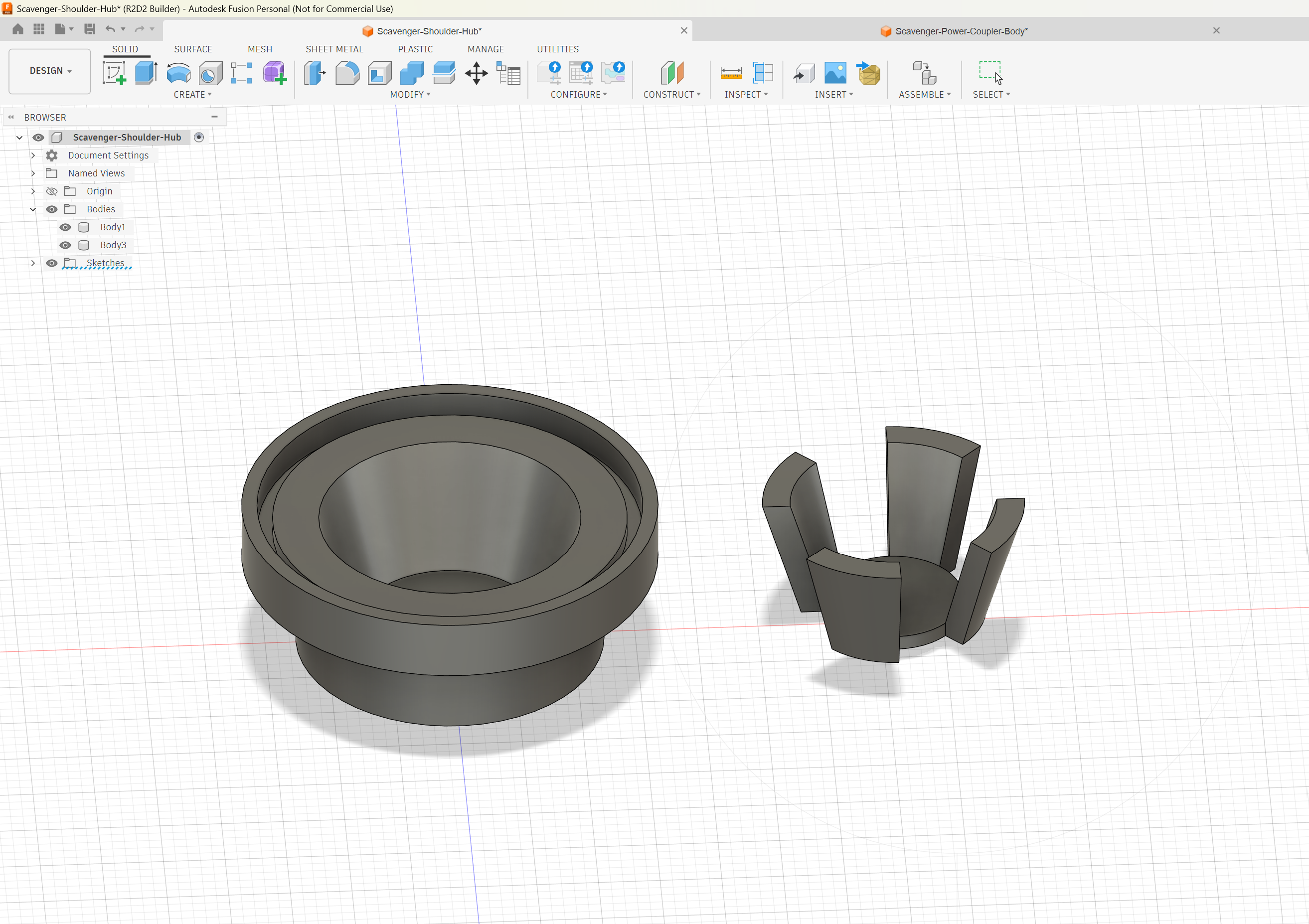Expand Document Settings in browser
The width and height of the screenshot is (1309, 924).
tap(33, 155)
